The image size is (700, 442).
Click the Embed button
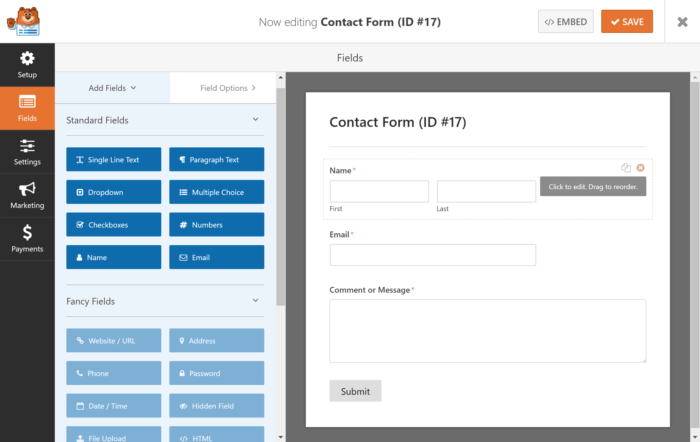point(565,21)
